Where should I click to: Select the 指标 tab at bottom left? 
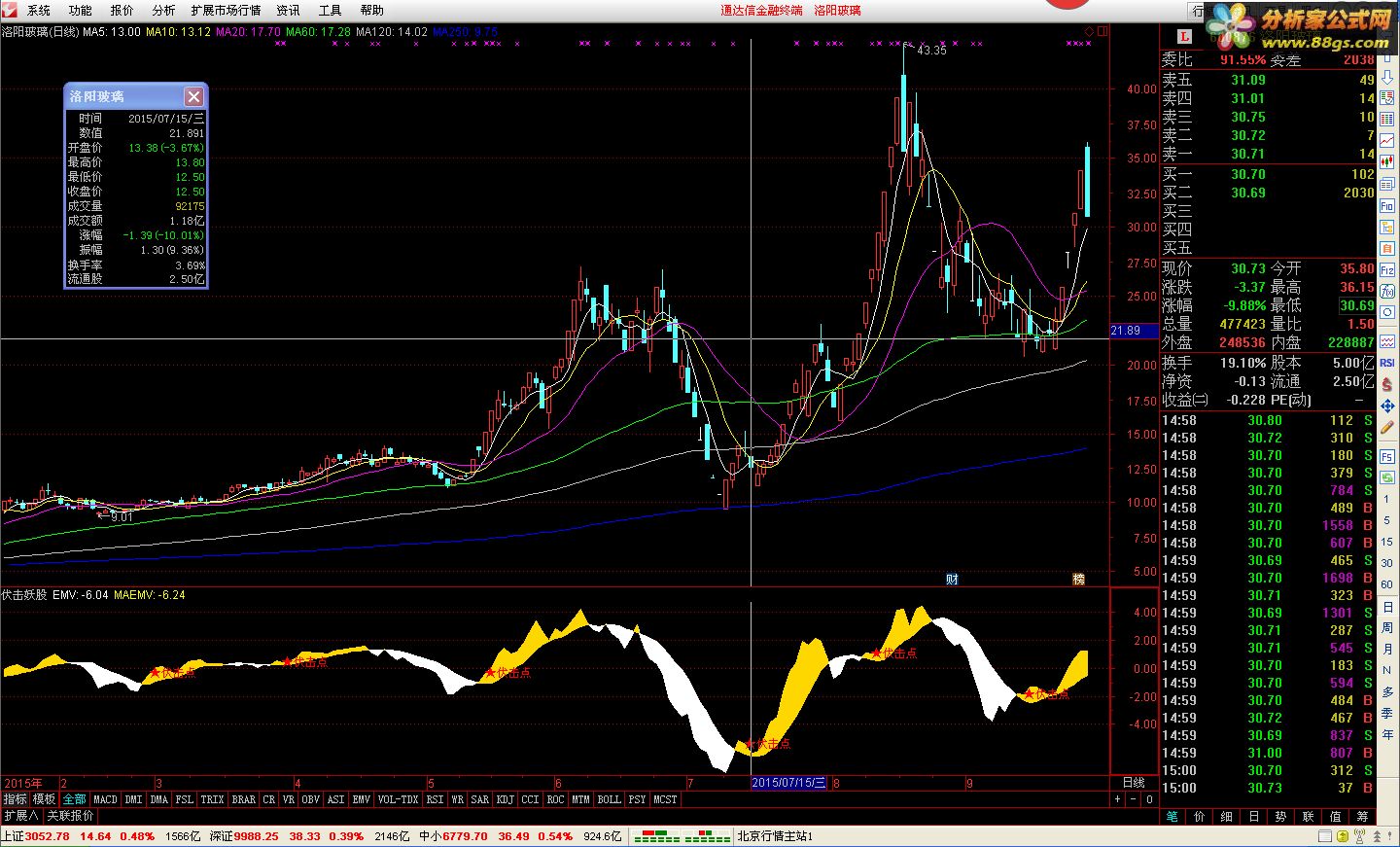coord(15,799)
